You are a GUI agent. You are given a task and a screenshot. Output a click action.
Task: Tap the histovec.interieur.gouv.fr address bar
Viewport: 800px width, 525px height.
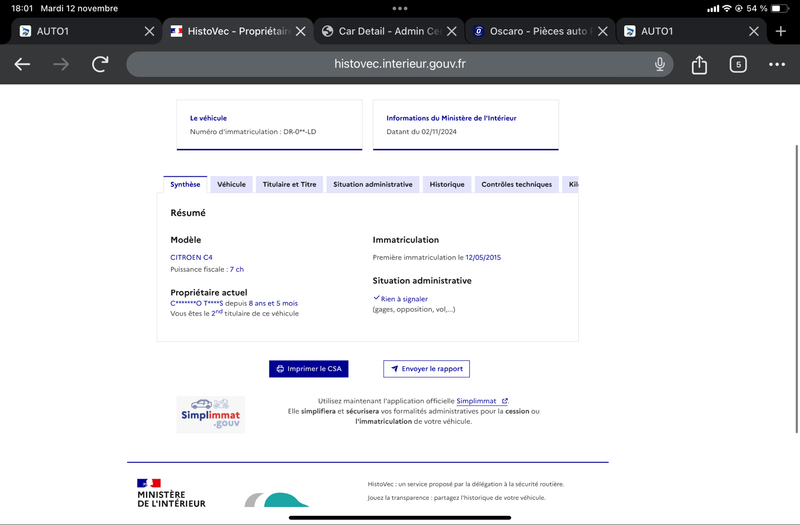[399, 64]
